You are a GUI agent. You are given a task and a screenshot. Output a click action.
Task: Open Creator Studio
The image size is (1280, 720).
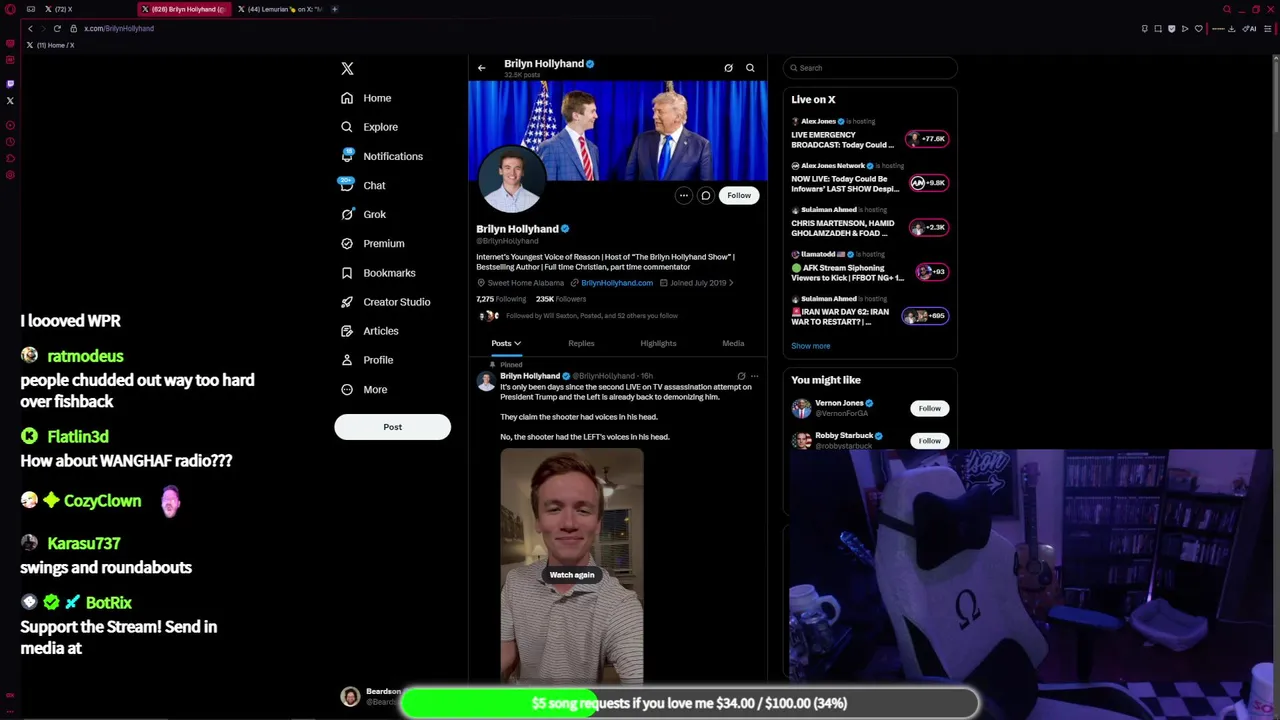coord(385,301)
